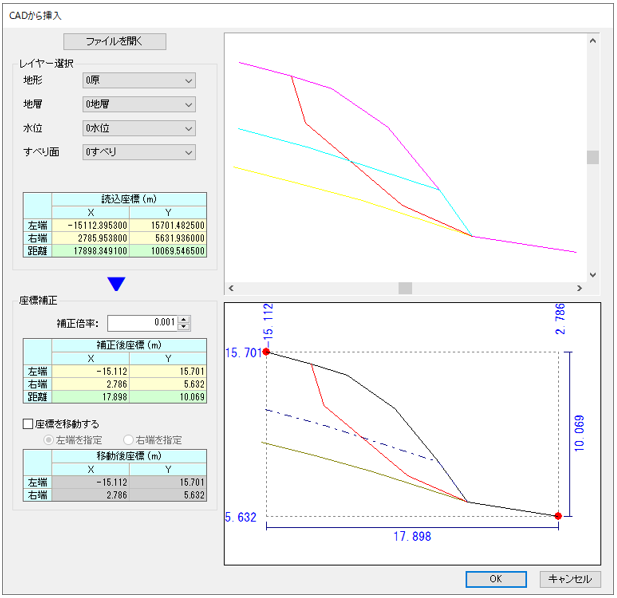Click the 右端 row header in 移動後座標 table
617x598 pixels.
coord(37,495)
